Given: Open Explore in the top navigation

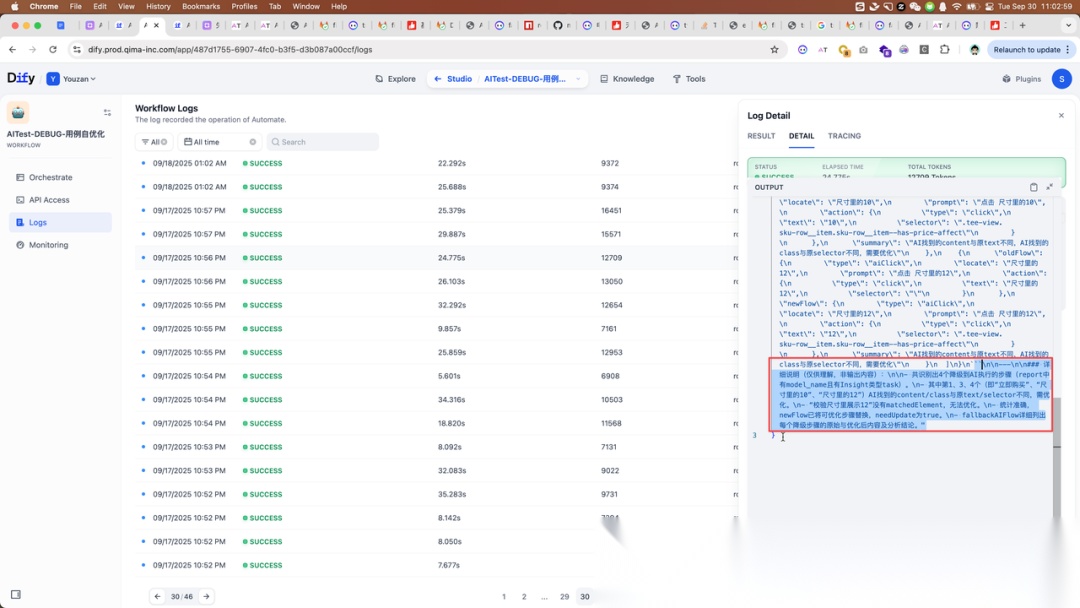Looking at the screenshot, I should coord(395,79).
